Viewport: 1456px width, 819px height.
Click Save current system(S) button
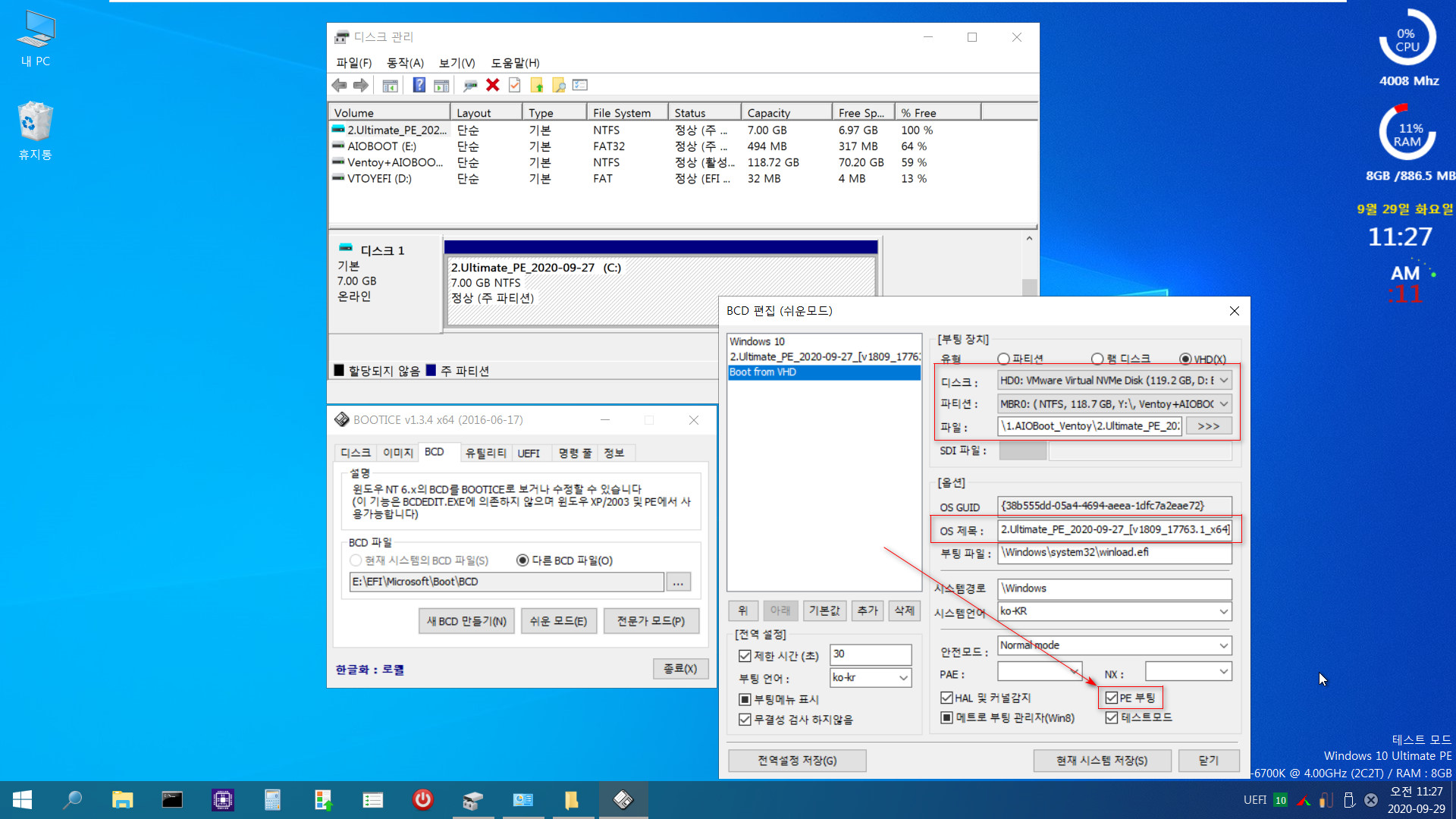tap(1102, 761)
